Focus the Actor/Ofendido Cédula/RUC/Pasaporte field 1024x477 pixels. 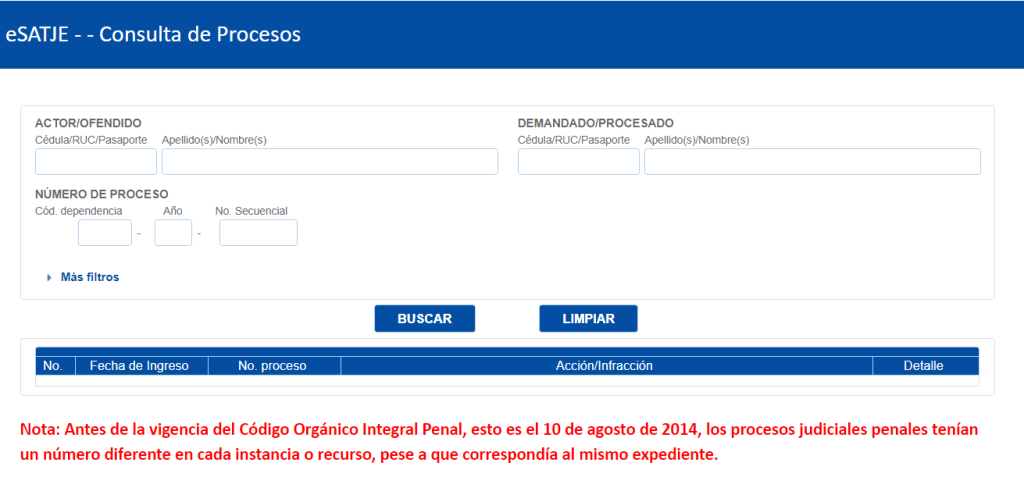pos(96,161)
